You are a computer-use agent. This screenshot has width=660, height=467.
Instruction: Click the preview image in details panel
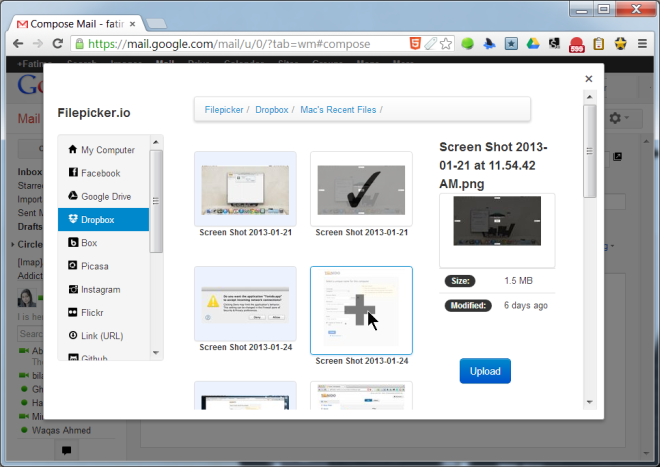pos(497,221)
